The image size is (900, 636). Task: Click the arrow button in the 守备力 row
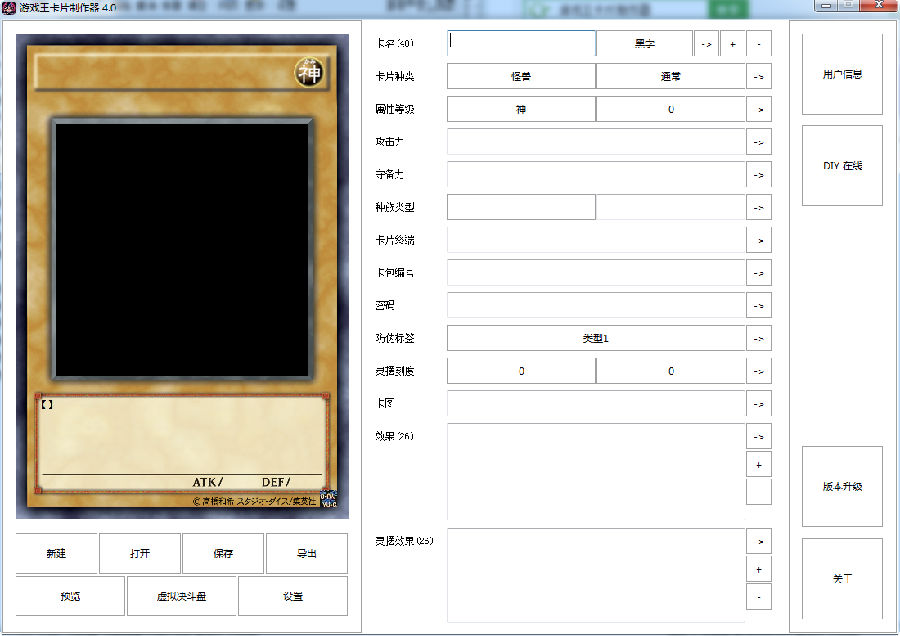[759, 174]
